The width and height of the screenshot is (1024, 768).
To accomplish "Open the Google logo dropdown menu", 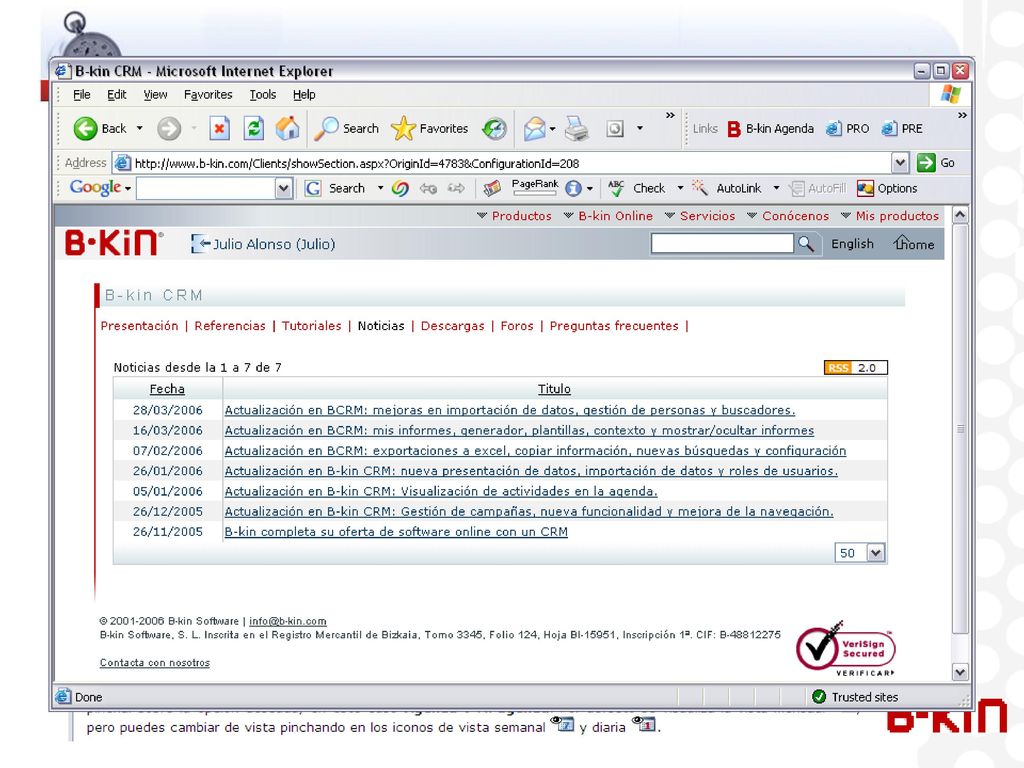I will pos(128,189).
